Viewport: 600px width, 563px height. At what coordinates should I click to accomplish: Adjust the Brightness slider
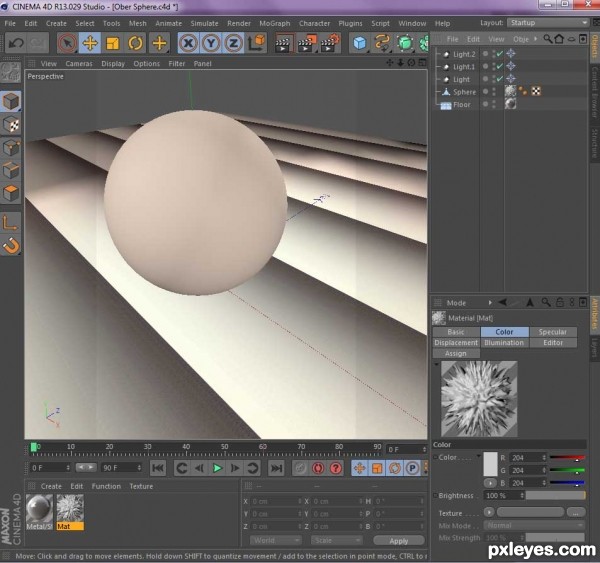point(555,496)
